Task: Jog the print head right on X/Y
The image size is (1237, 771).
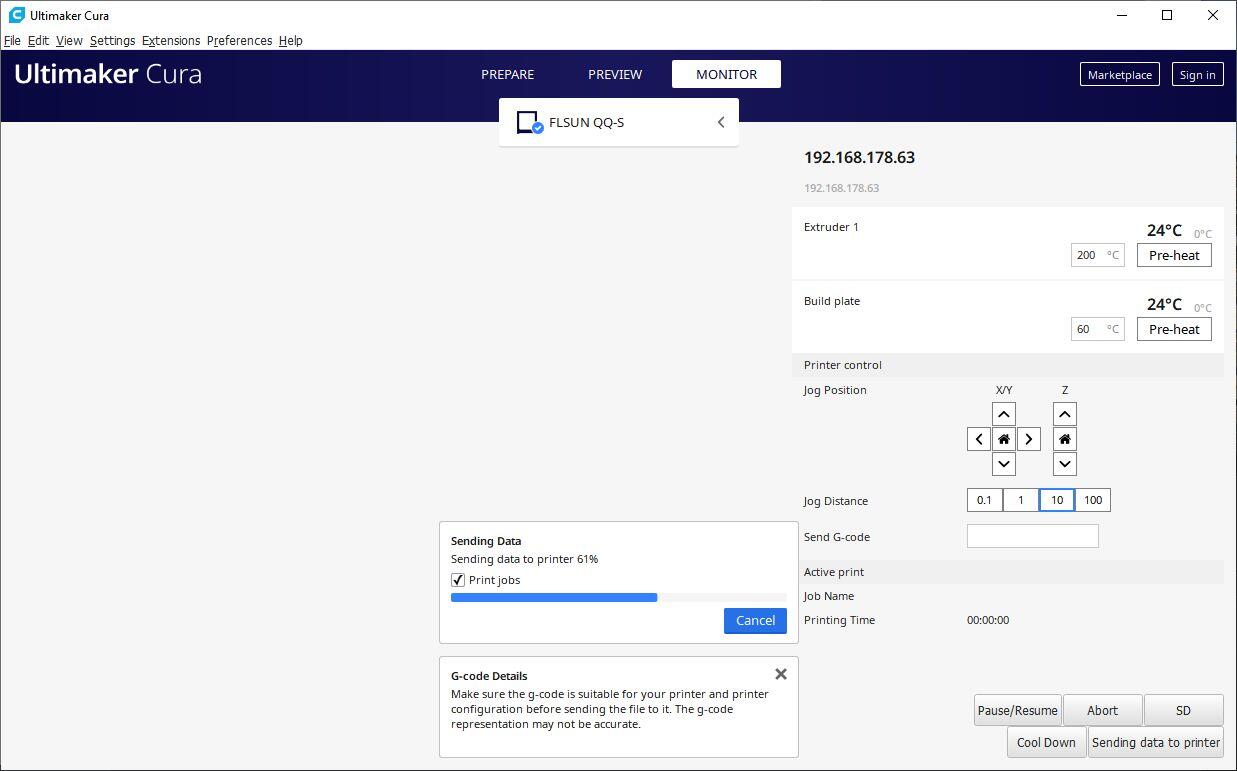Action: (x=1029, y=439)
